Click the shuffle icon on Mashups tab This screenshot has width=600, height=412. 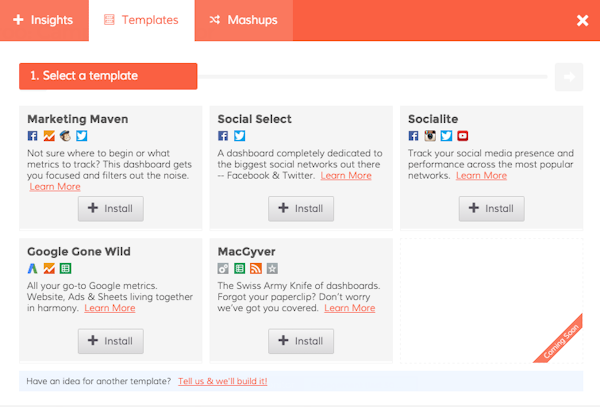point(215,20)
